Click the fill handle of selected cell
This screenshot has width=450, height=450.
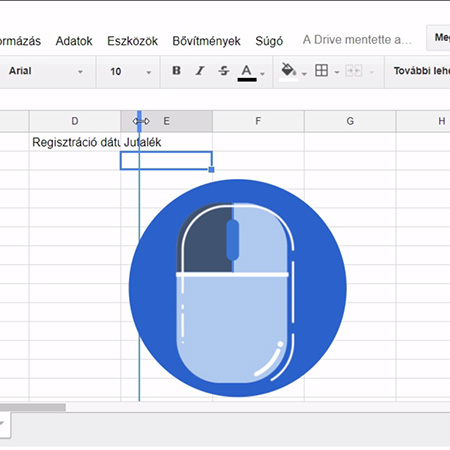pyautogui.click(x=211, y=169)
